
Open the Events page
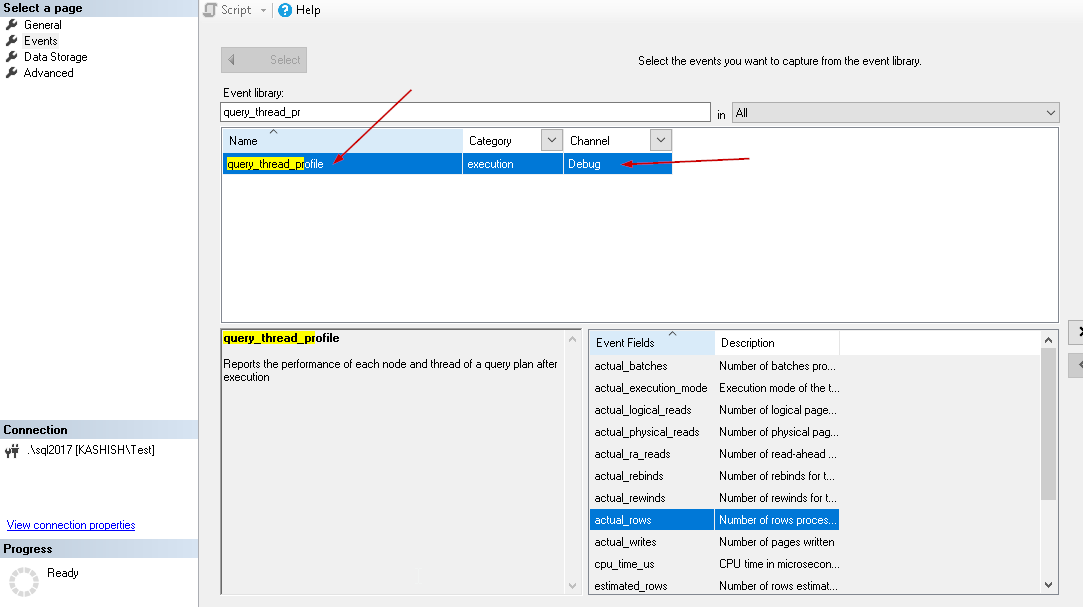point(41,41)
